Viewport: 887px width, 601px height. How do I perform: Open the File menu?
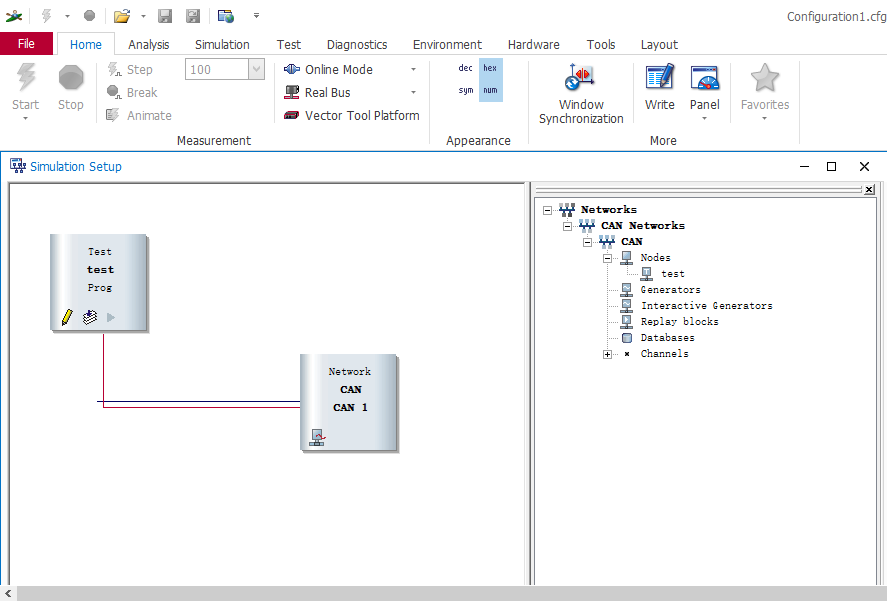pos(26,44)
